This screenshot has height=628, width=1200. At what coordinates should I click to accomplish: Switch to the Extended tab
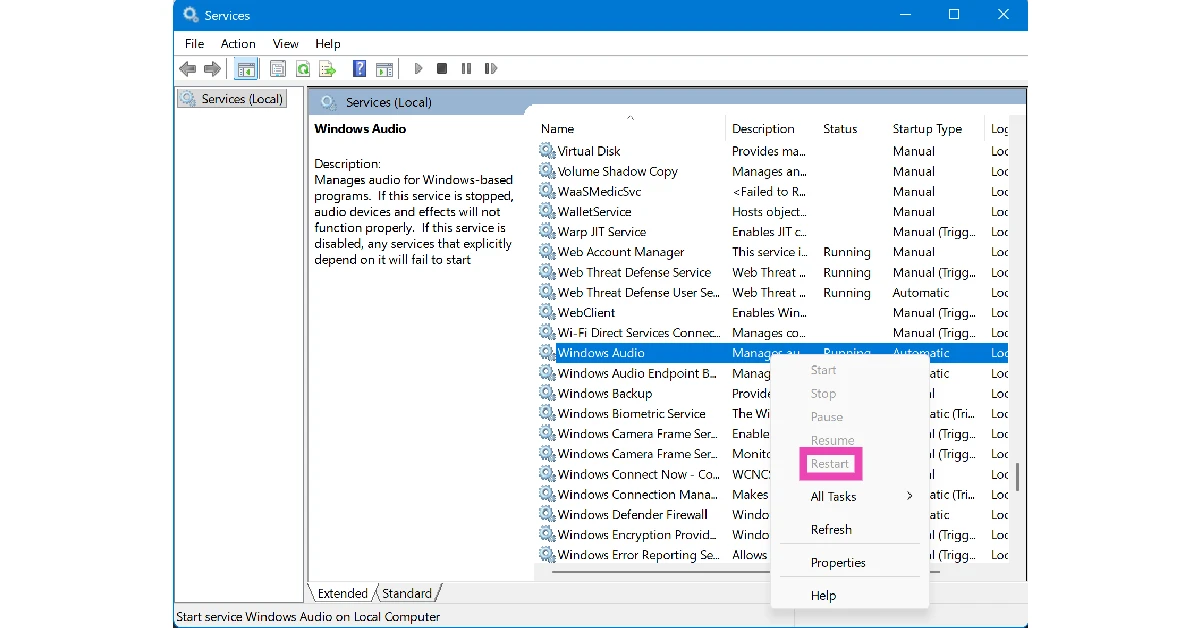[341, 592]
